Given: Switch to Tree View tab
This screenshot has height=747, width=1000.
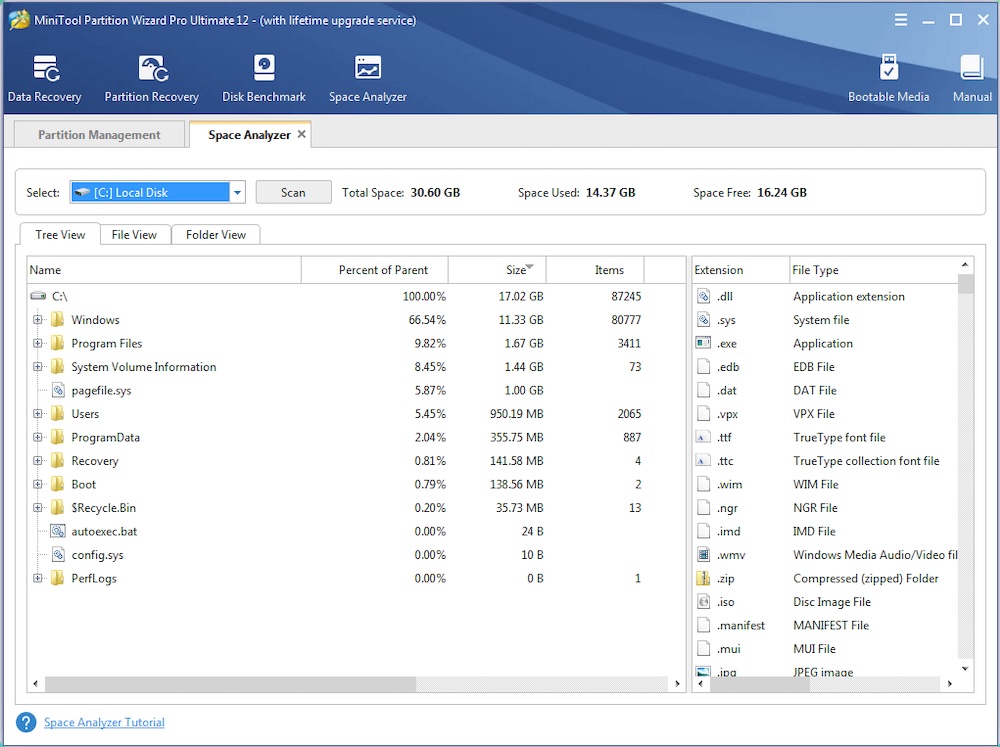Looking at the screenshot, I should pyautogui.click(x=60, y=235).
